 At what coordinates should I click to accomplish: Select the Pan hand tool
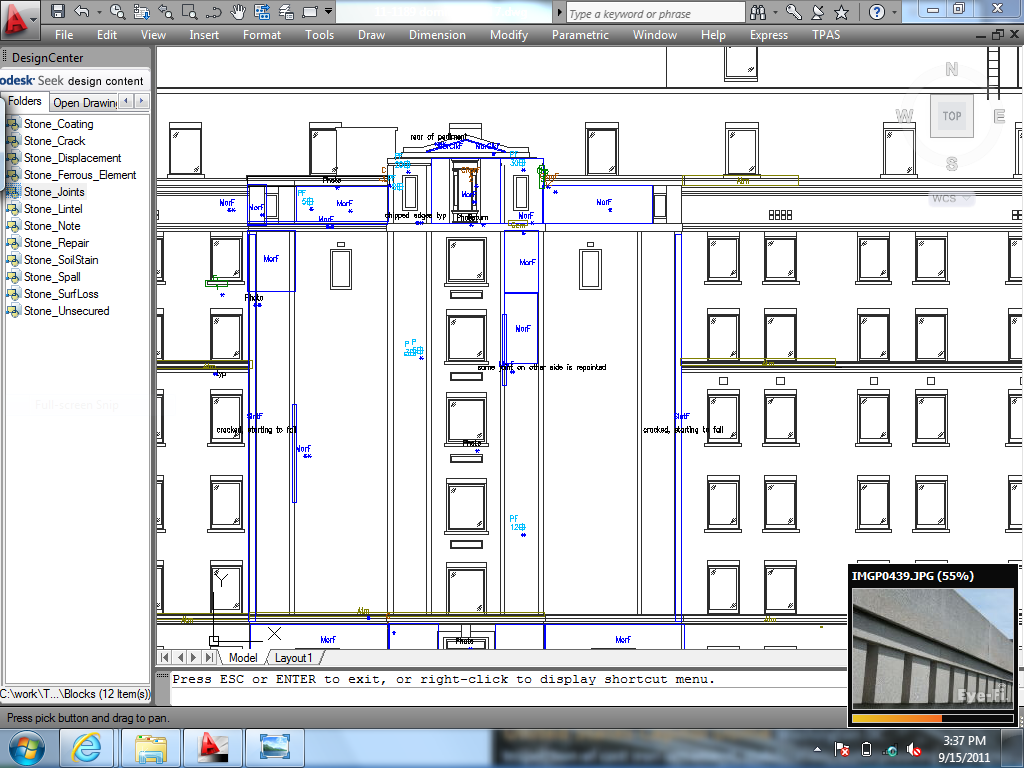pos(238,12)
